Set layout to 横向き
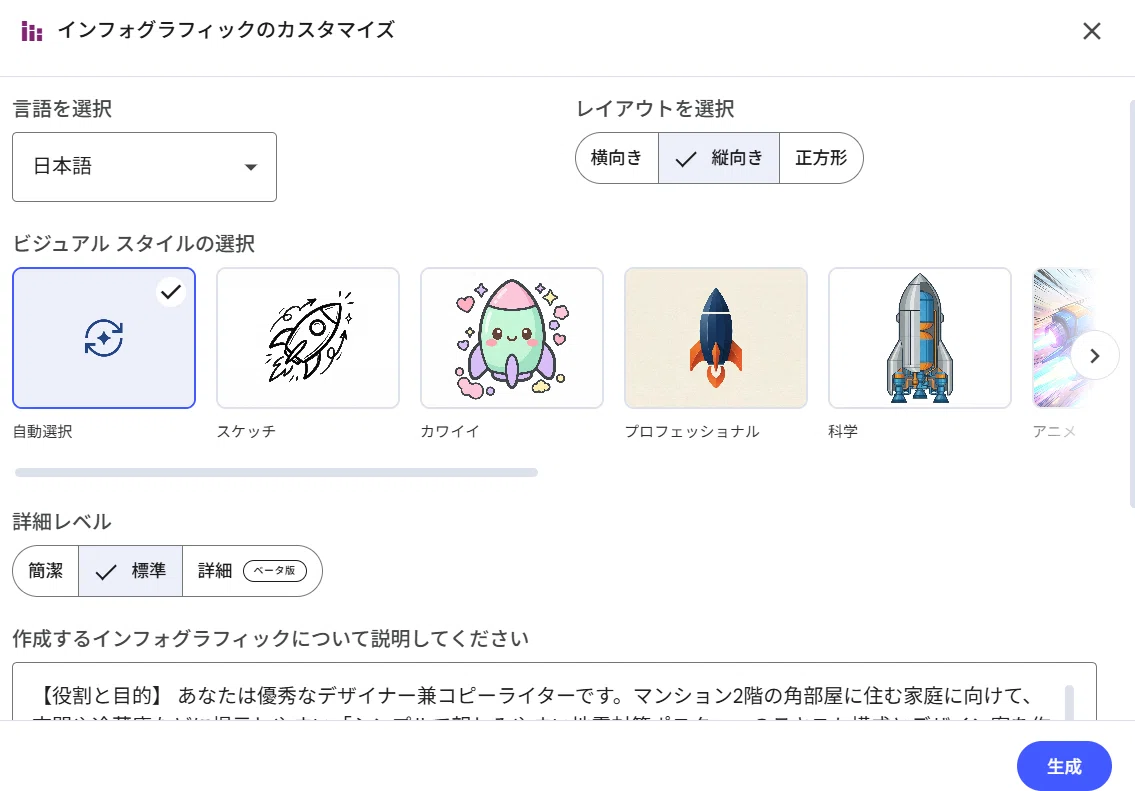 pos(617,158)
